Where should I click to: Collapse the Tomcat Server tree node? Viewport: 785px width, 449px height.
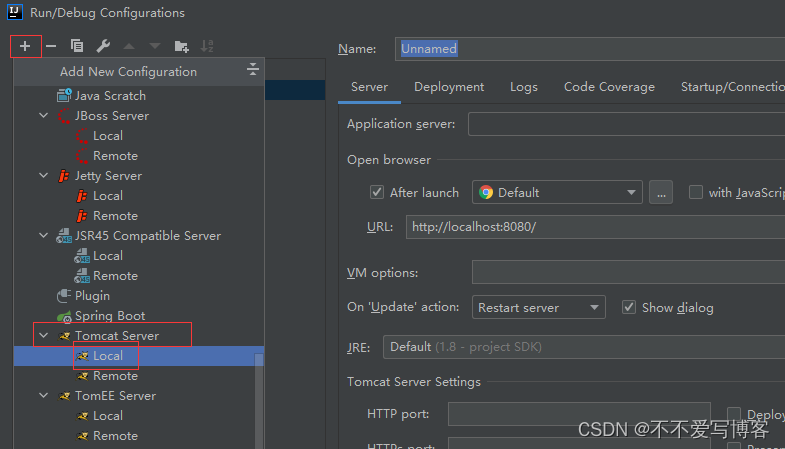[x=44, y=336]
